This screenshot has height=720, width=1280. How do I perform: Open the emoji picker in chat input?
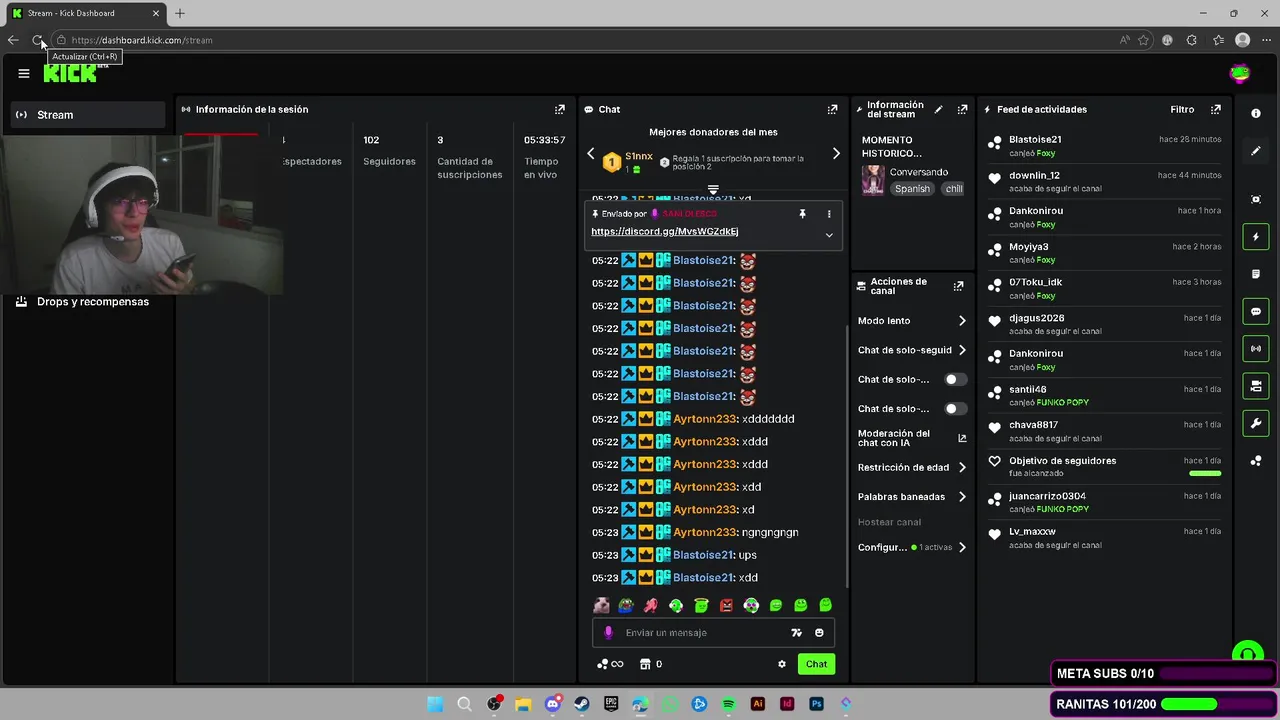pos(819,633)
